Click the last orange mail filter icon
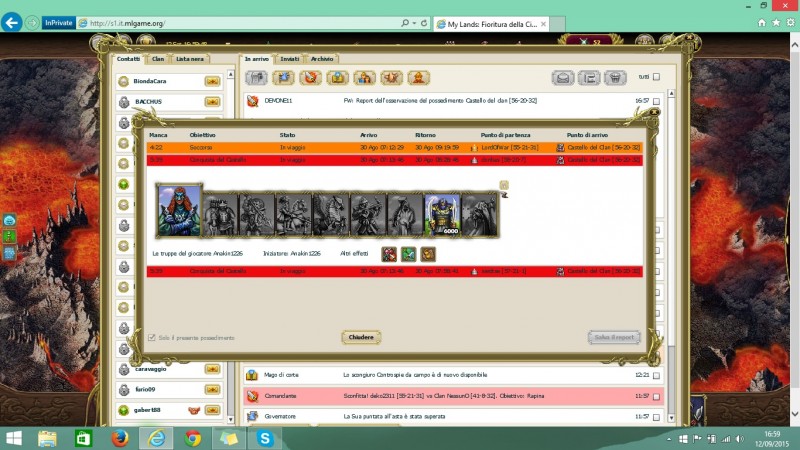The image size is (800, 450). [x=418, y=77]
